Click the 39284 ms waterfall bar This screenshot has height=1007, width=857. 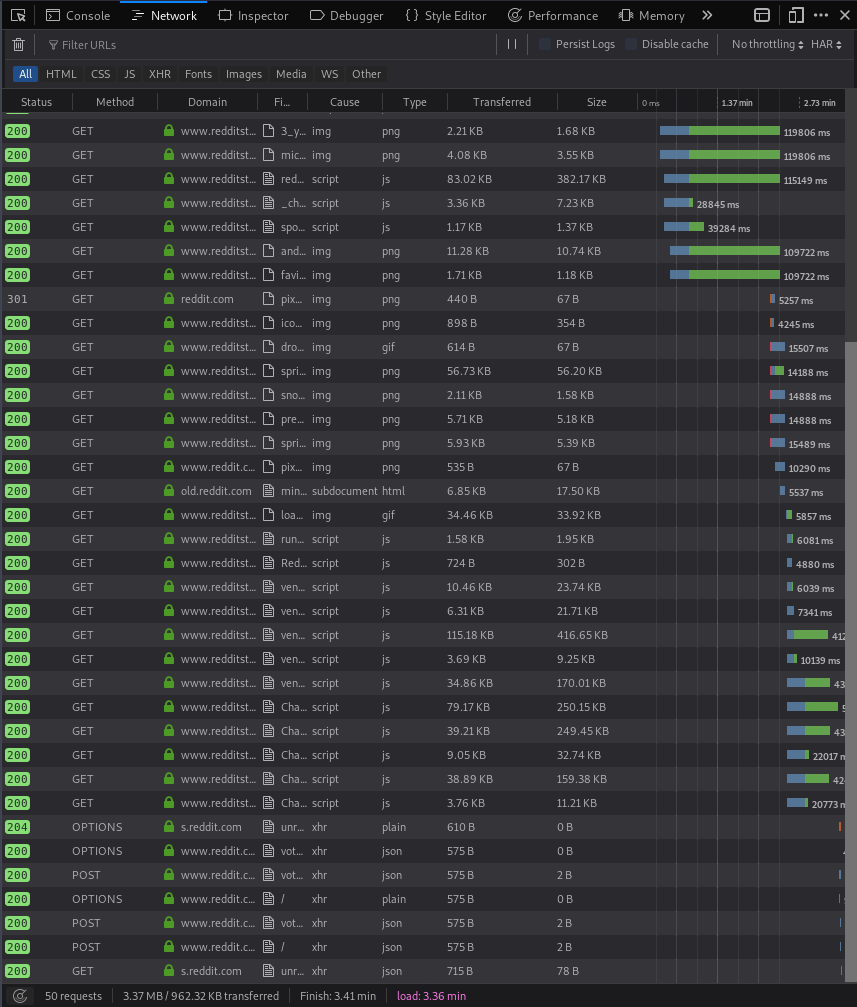(684, 227)
